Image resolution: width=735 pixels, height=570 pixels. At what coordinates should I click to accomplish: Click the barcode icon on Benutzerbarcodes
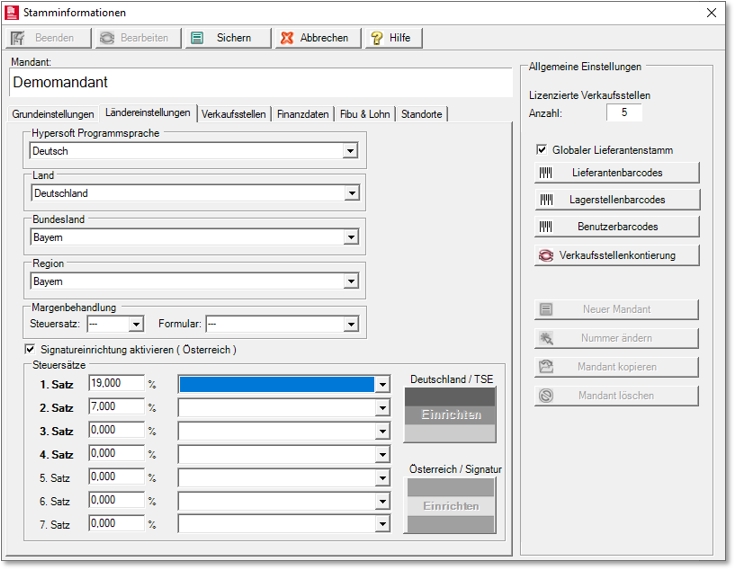pyautogui.click(x=546, y=227)
